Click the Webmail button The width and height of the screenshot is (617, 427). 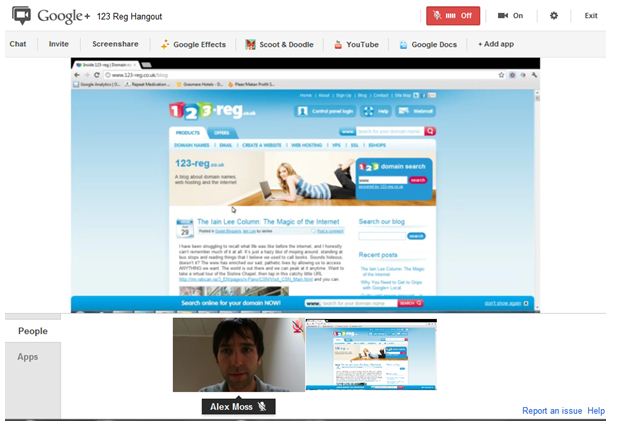click(x=416, y=111)
